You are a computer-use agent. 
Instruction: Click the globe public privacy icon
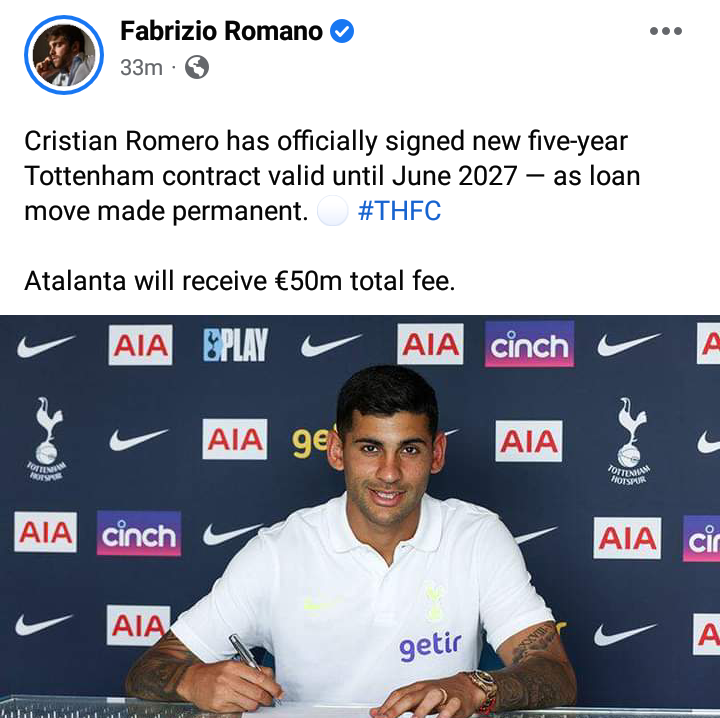[197, 67]
